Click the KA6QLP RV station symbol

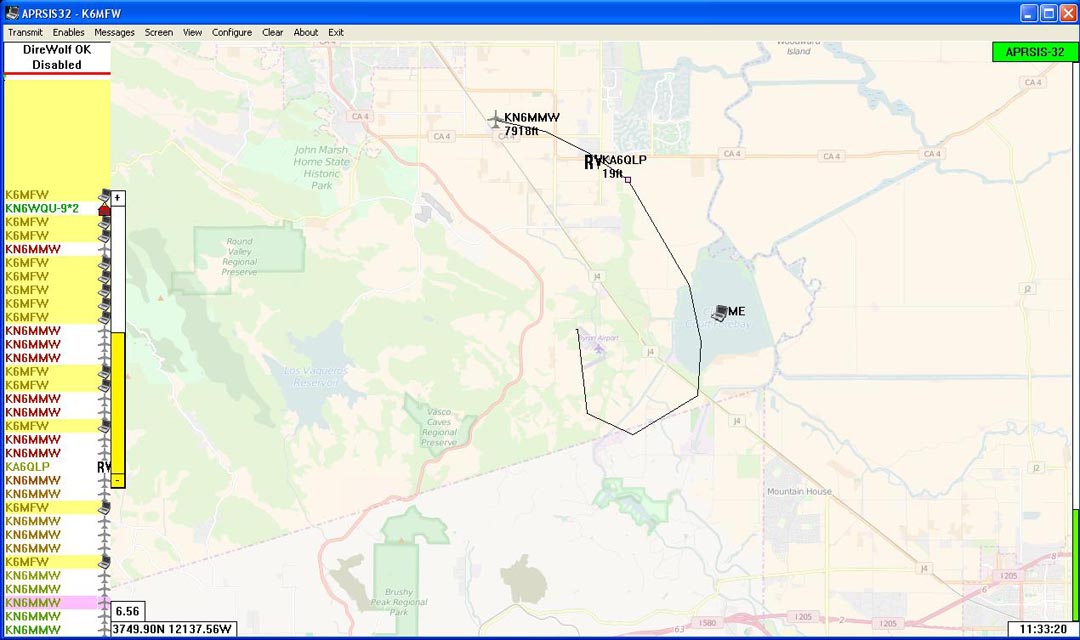point(593,161)
